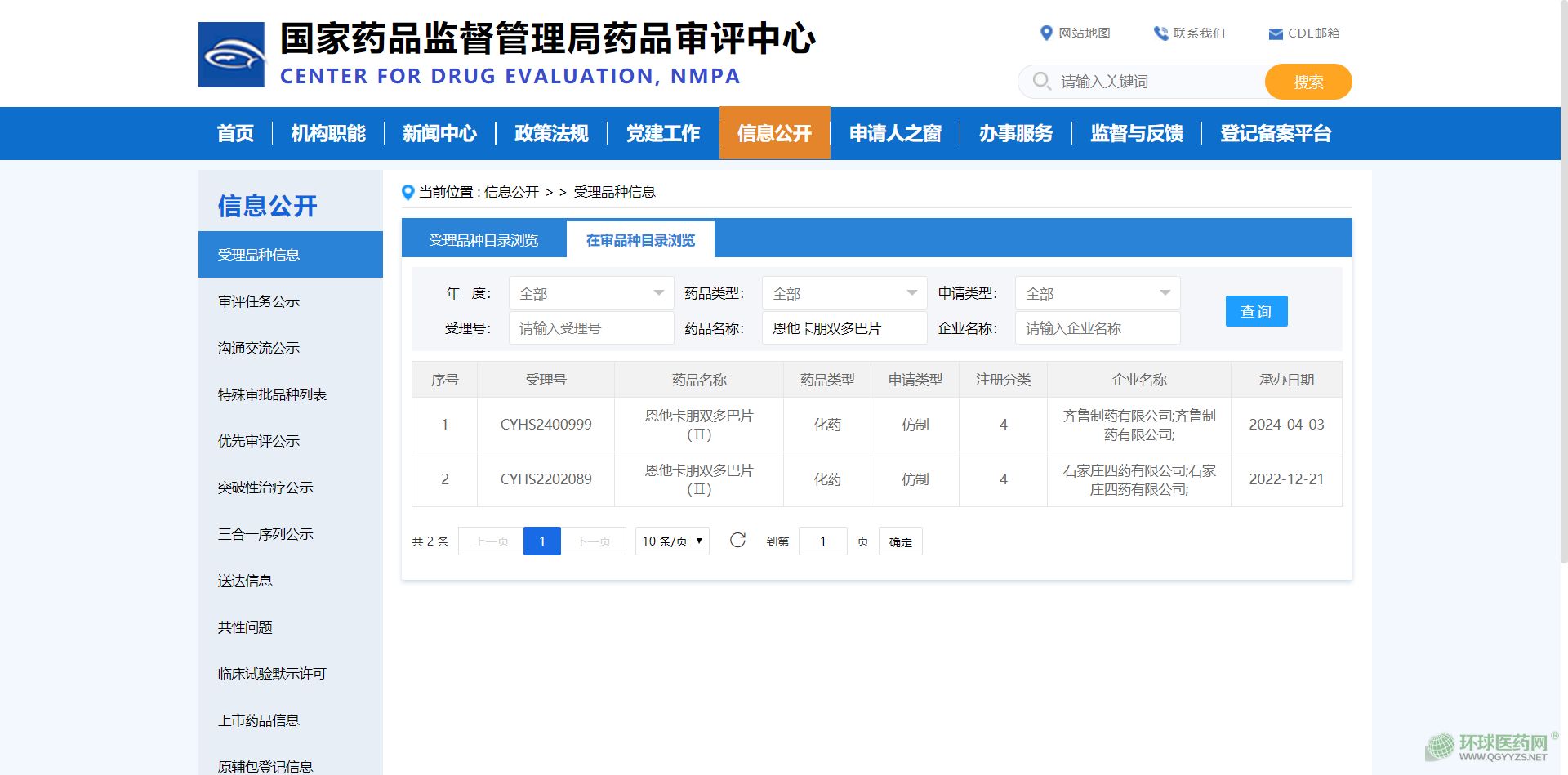Open the 申请人之窗 navigation menu
This screenshot has height=775, width=1568.
[895, 133]
